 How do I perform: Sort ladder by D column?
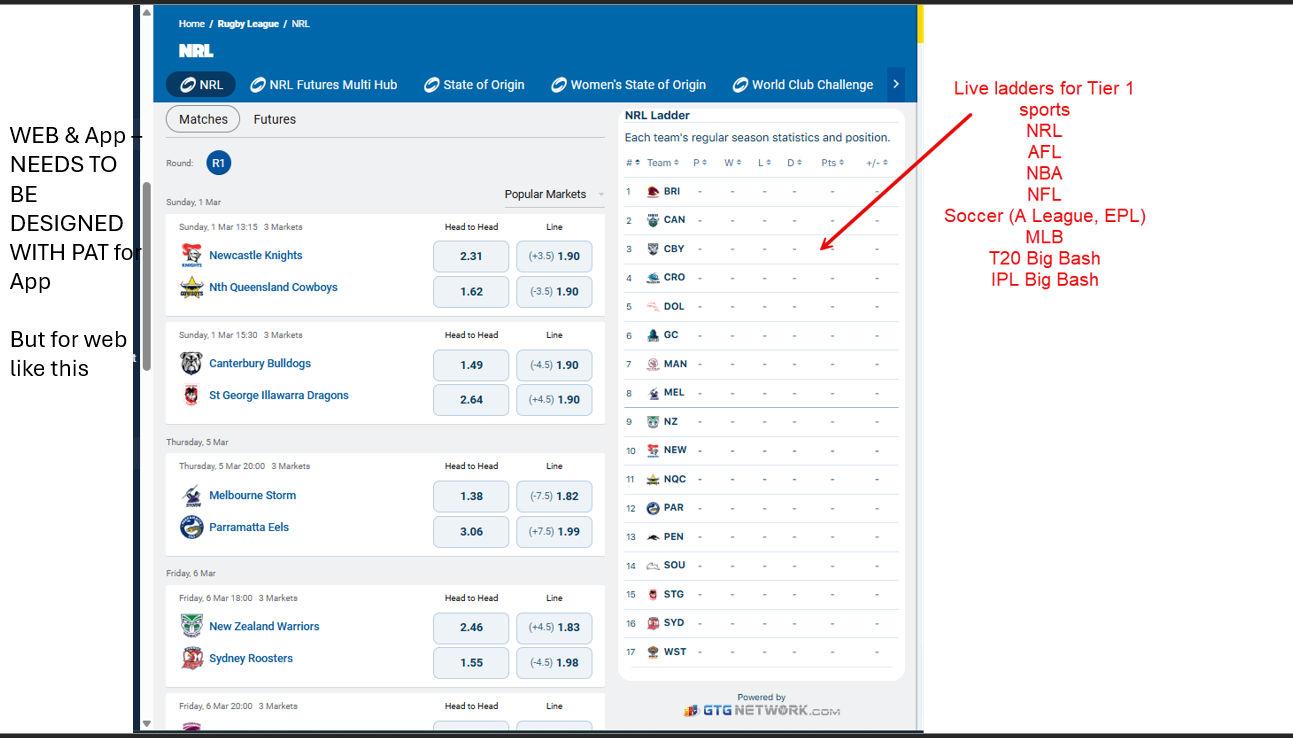[794, 163]
